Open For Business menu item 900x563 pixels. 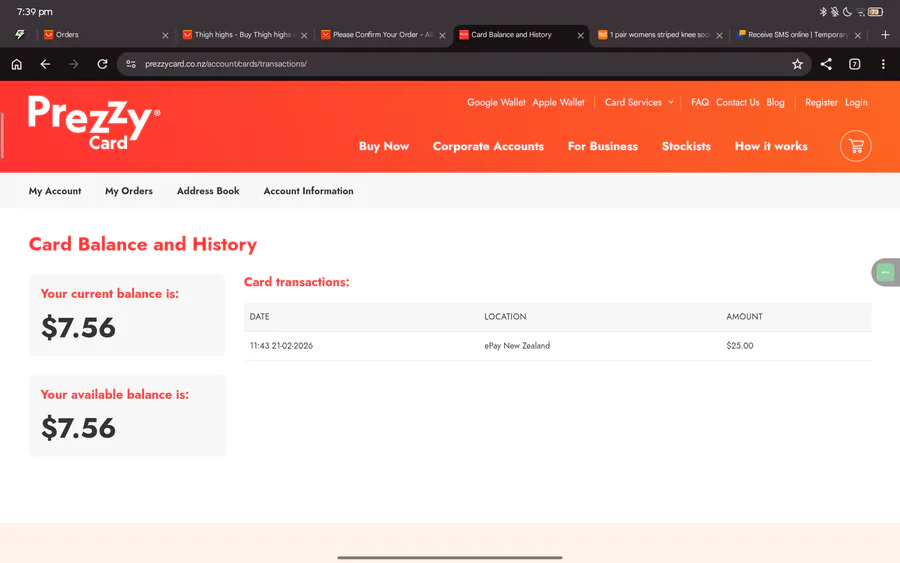coord(603,146)
